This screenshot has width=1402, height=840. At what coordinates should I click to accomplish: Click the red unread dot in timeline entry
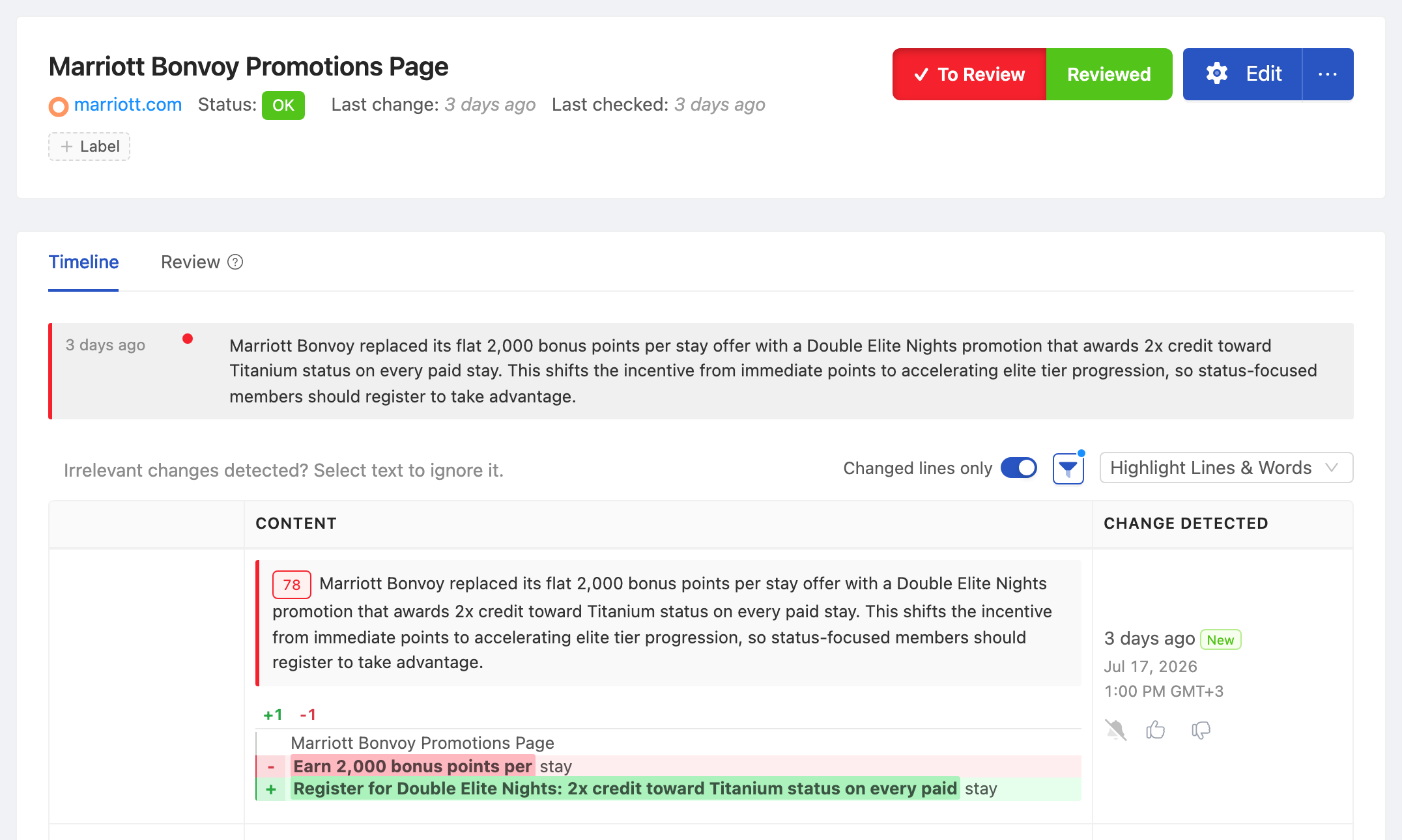188,339
